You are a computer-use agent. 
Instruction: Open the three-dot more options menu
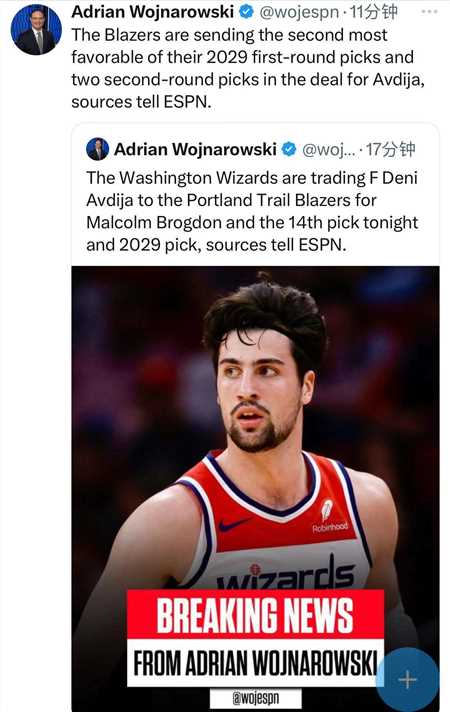click(429, 11)
